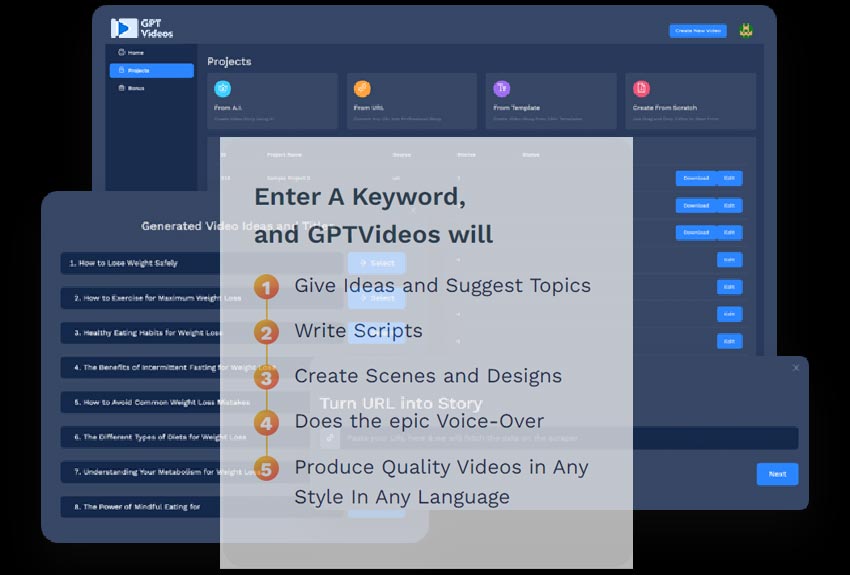Open the user avatar in the header

746,31
